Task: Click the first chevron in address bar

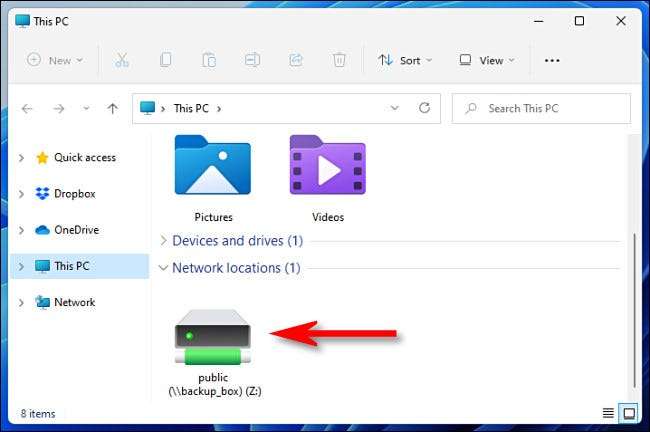Action: 163,109
